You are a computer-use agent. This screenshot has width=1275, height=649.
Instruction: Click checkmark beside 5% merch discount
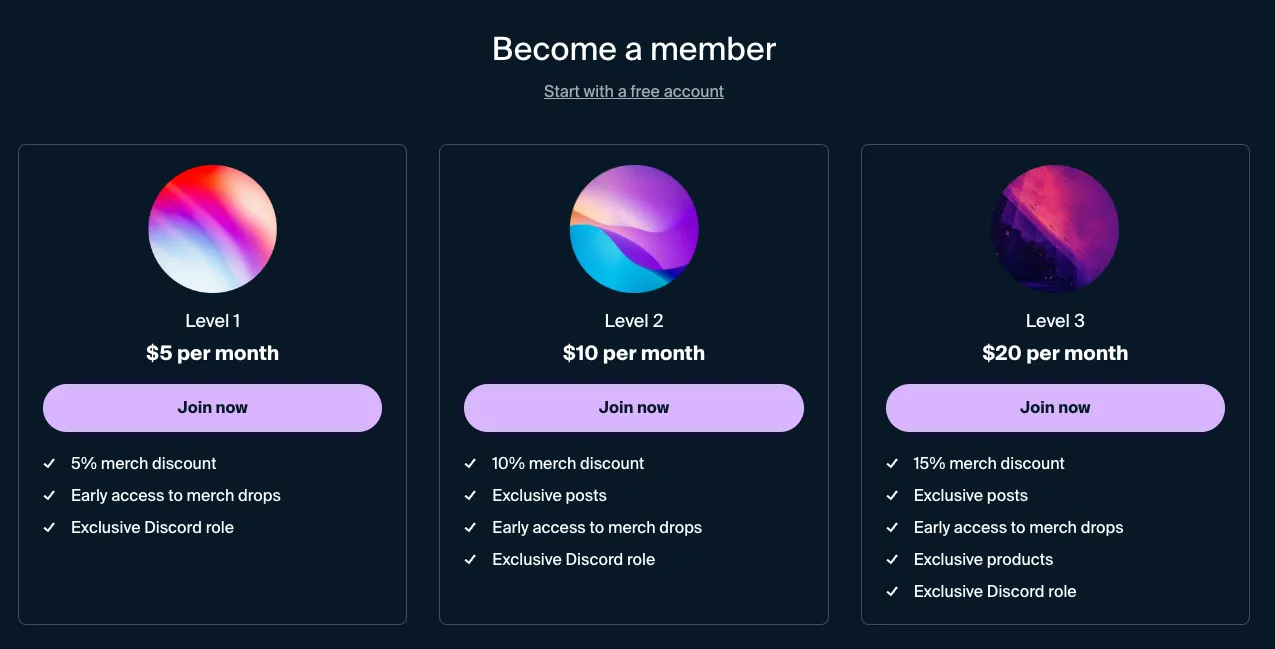click(49, 464)
